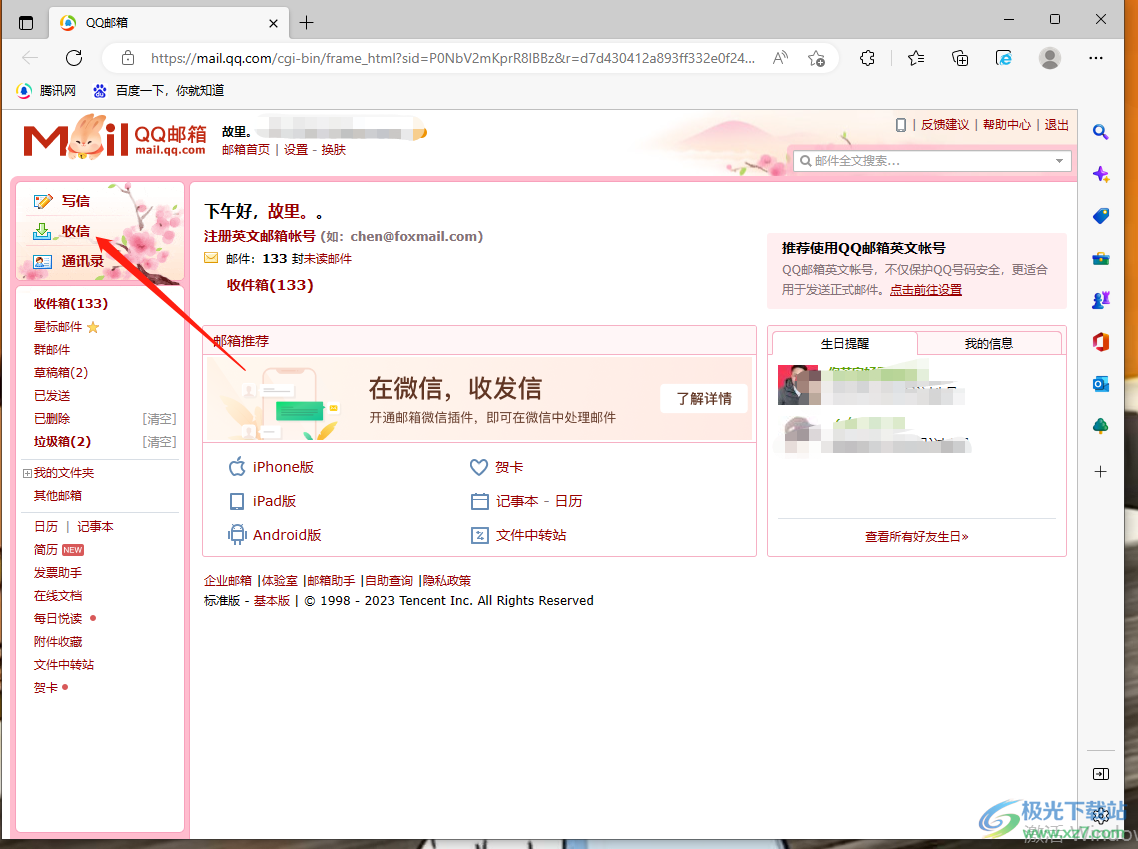Click the read aloud icon in address bar
This screenshot has width=1138, height=849.
point(780,58)
